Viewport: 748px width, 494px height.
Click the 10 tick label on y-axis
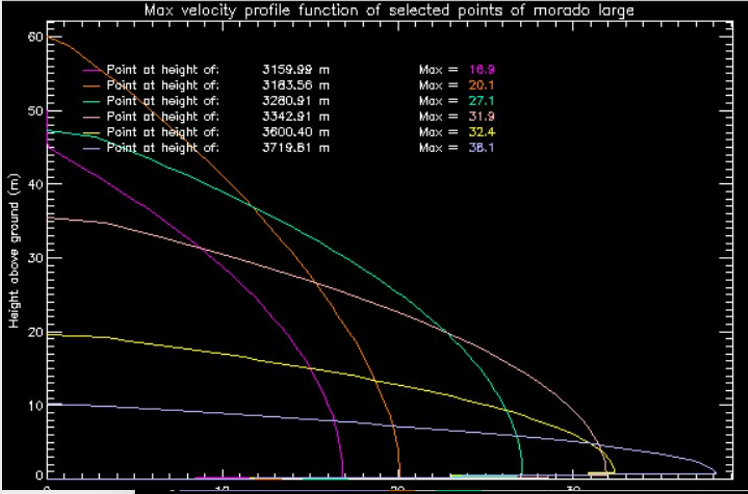34,405
